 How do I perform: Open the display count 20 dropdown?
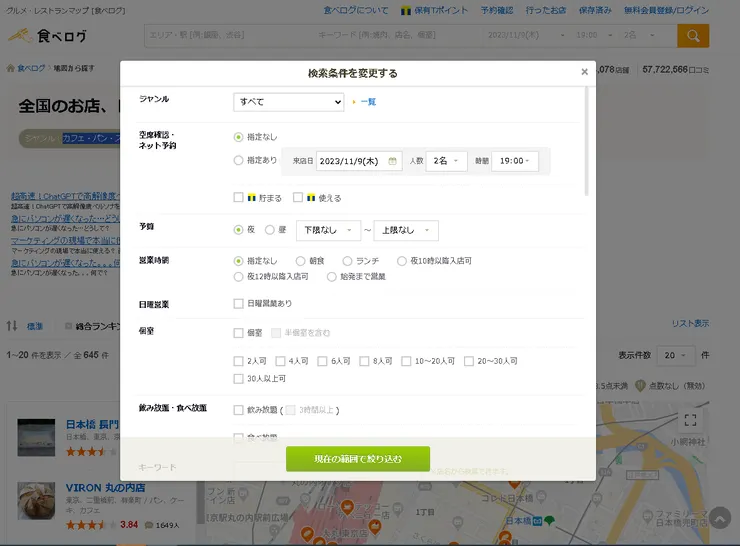676,355
